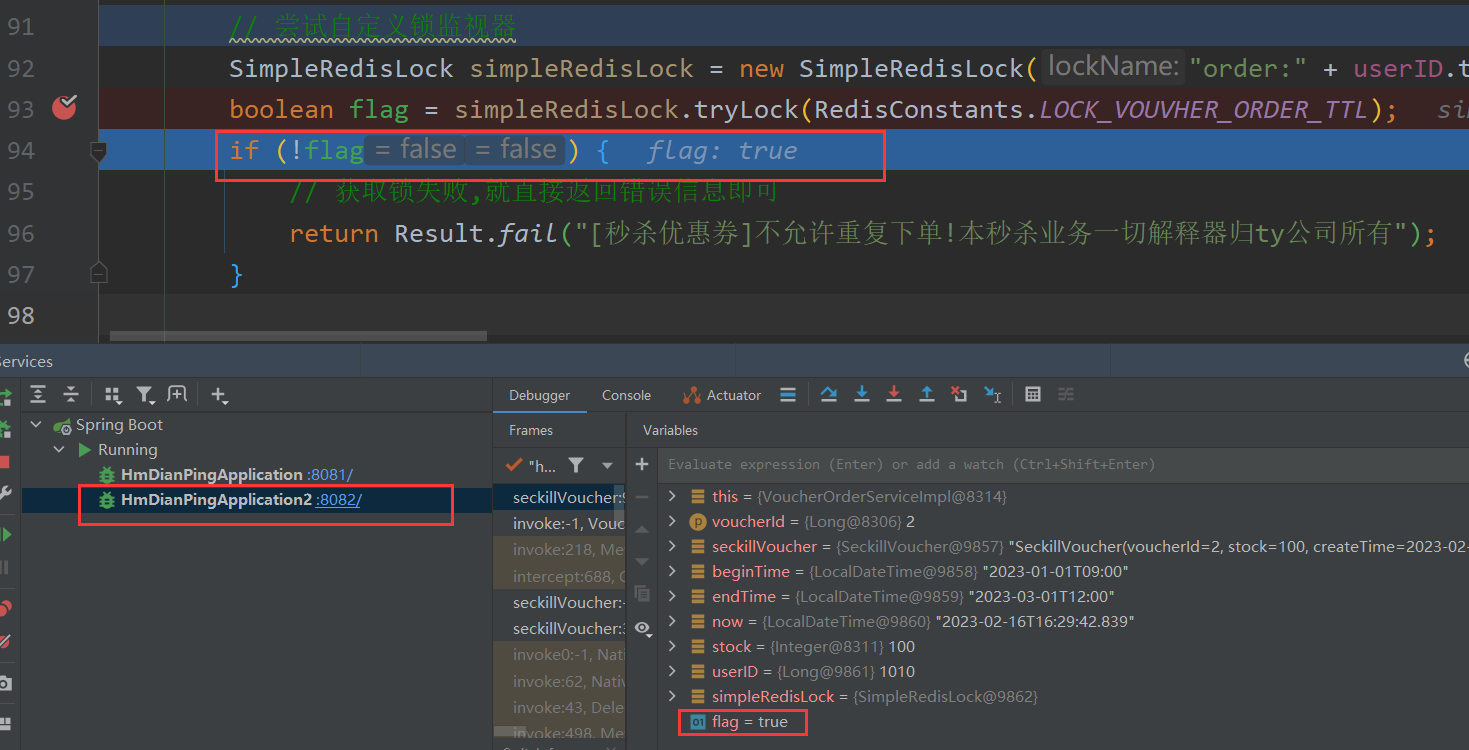Click the Frames filter funnel icon
The height and width of the screenshot is (750, 1469).
(576, 465)
